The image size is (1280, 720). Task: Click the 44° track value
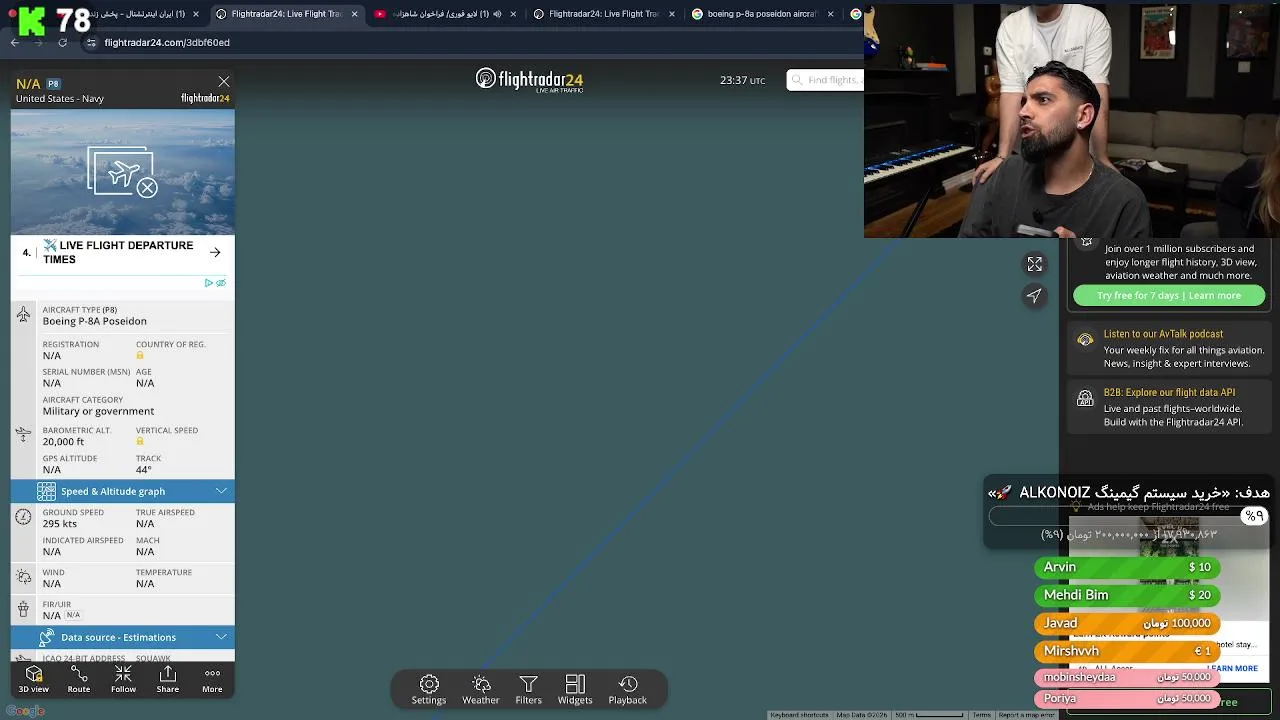pyautogui.click(x=144, y=470)
